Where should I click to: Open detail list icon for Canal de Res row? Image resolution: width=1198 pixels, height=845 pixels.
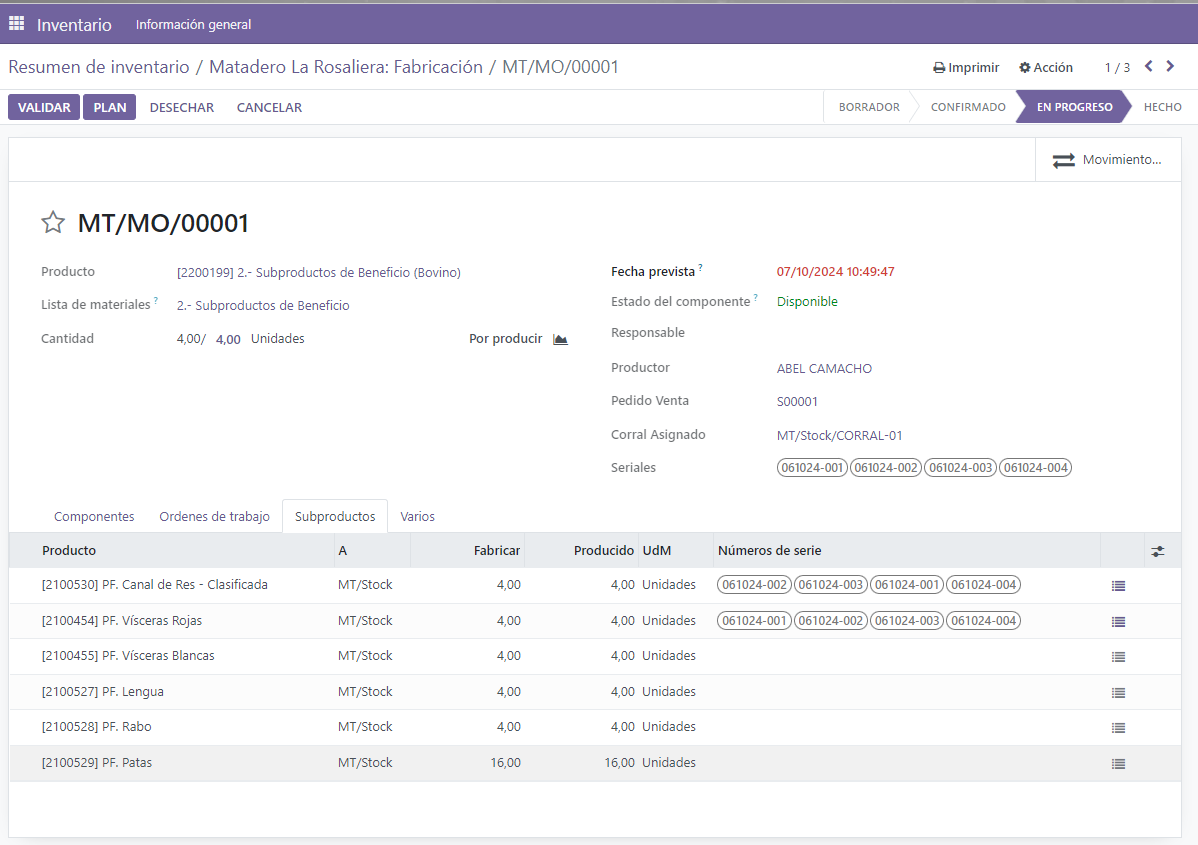pyautogui.click(x=1119, y=586)
